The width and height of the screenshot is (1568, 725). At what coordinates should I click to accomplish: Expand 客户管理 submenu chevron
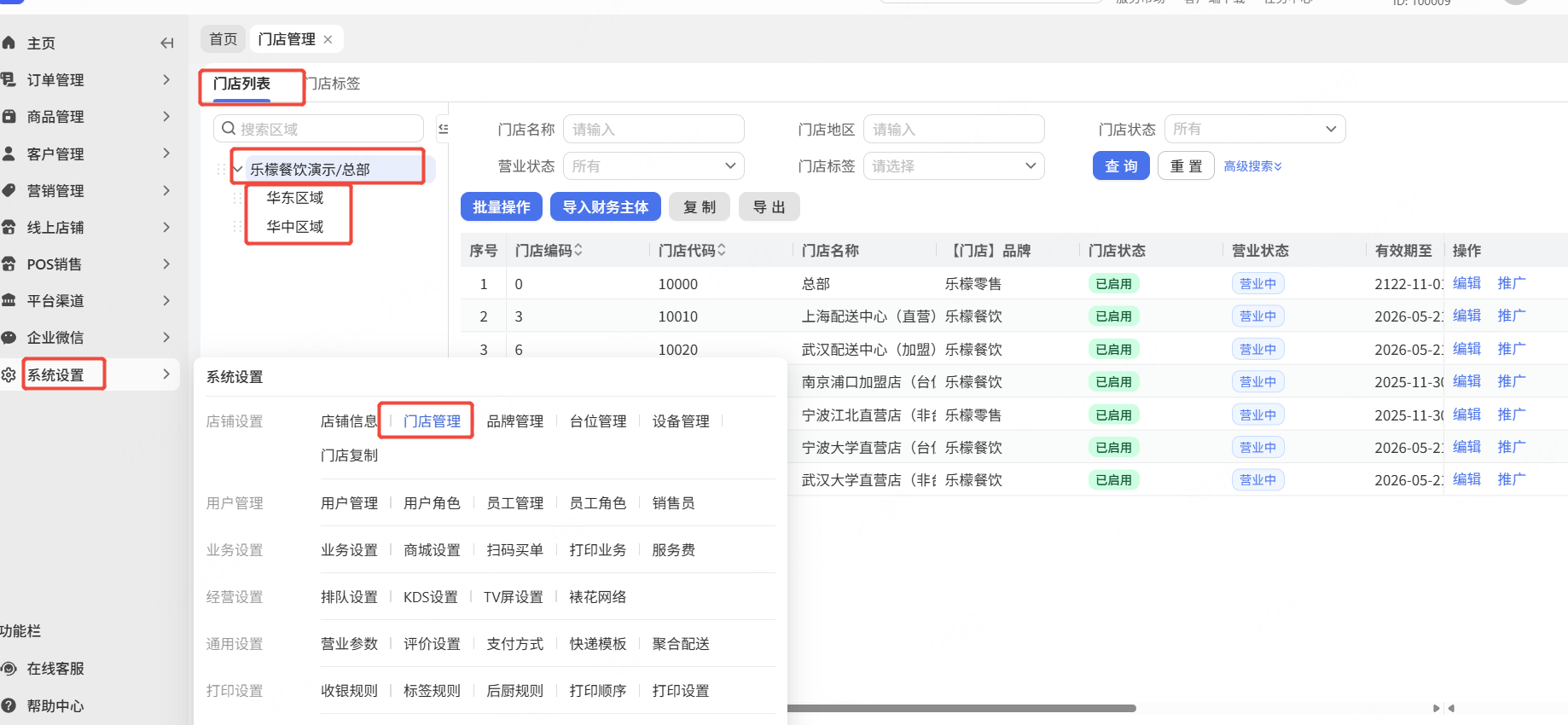166,154
